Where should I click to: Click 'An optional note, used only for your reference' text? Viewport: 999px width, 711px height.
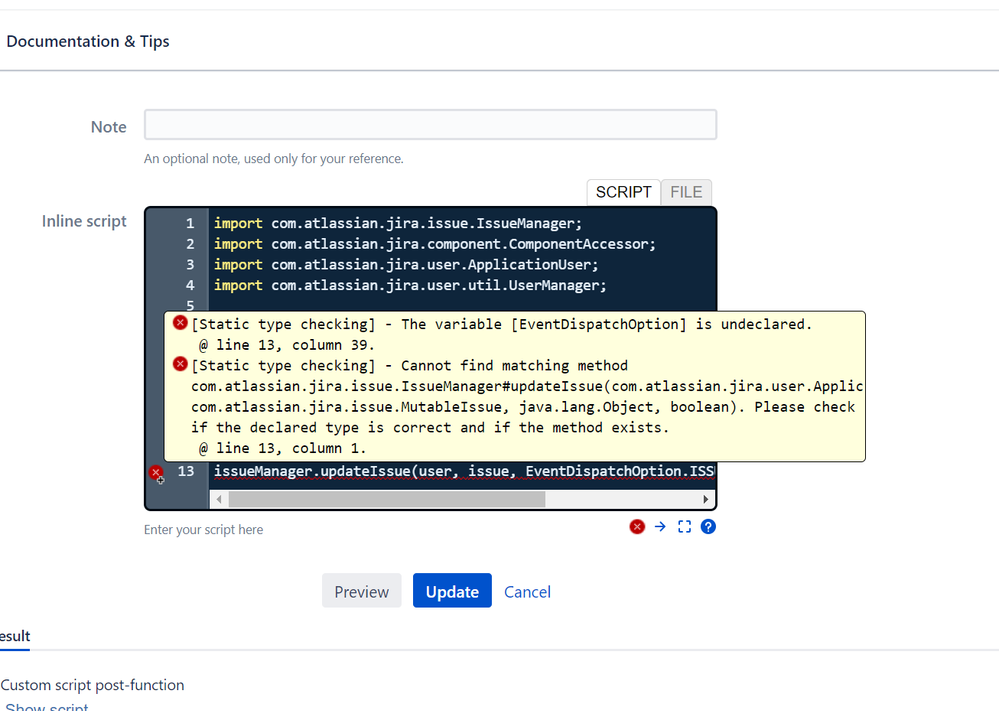tap(273, 159)
